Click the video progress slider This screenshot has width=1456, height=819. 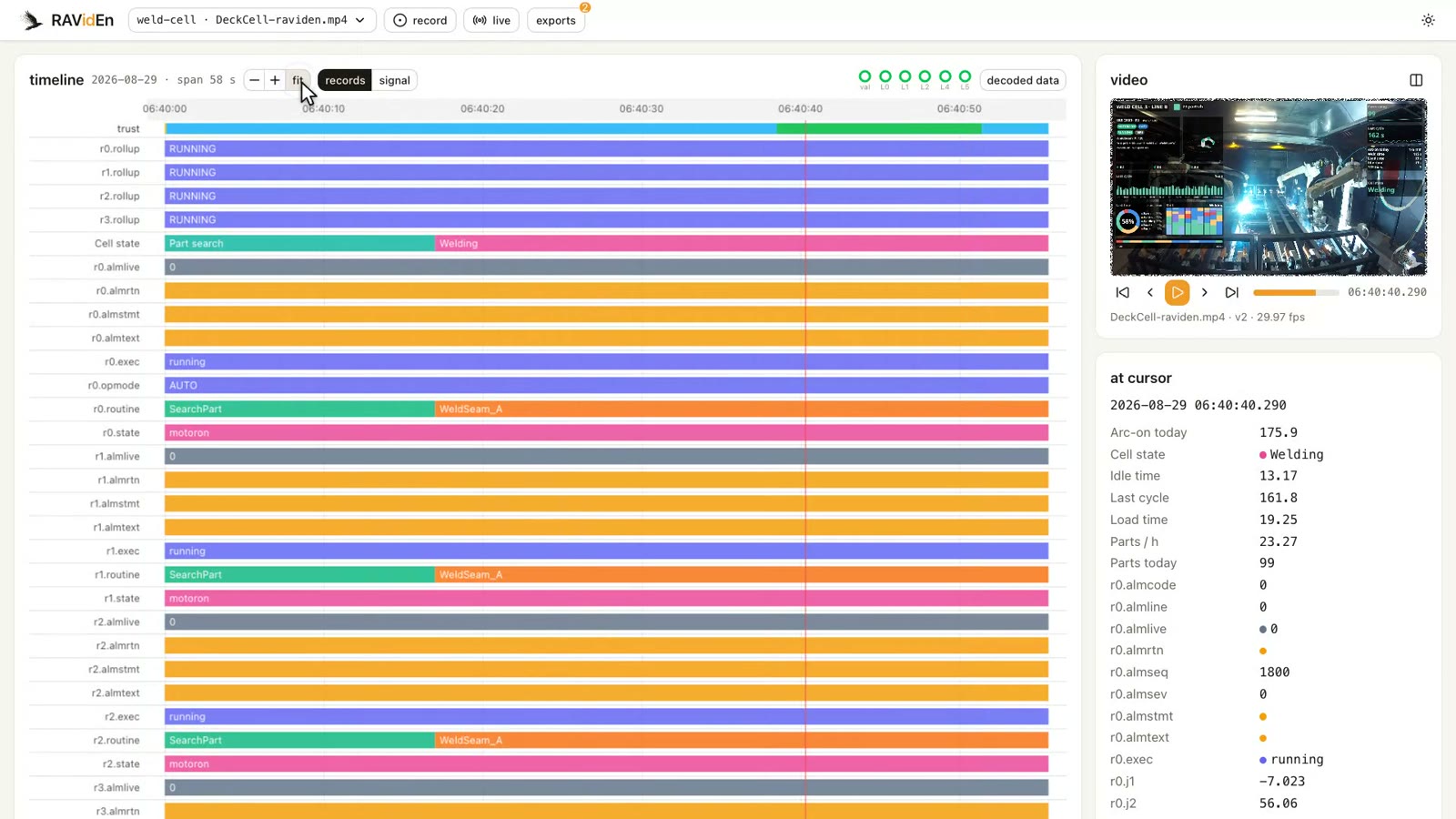1296,292
